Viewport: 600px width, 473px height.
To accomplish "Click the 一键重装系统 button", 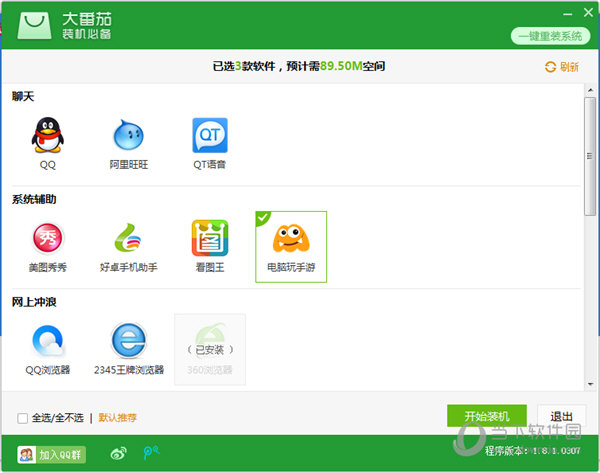I will [x=550, y=36].
